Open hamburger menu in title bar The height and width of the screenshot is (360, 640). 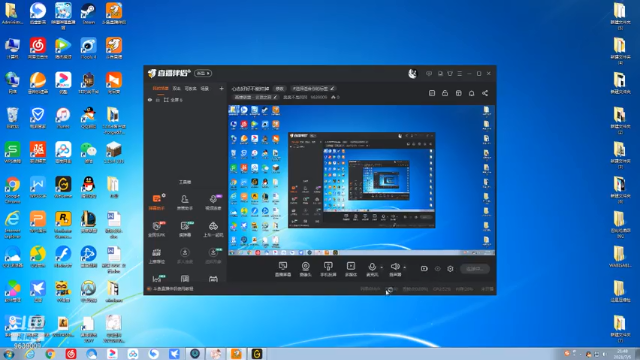(x=460, y=73)
